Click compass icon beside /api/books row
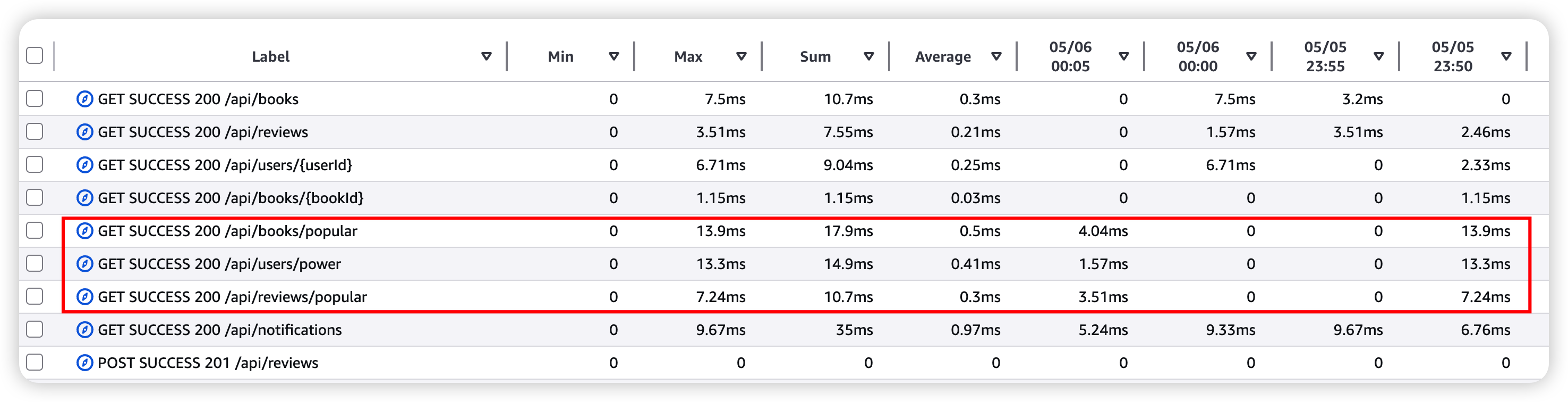Viewport: 1568px width, 402px height. 84,99
